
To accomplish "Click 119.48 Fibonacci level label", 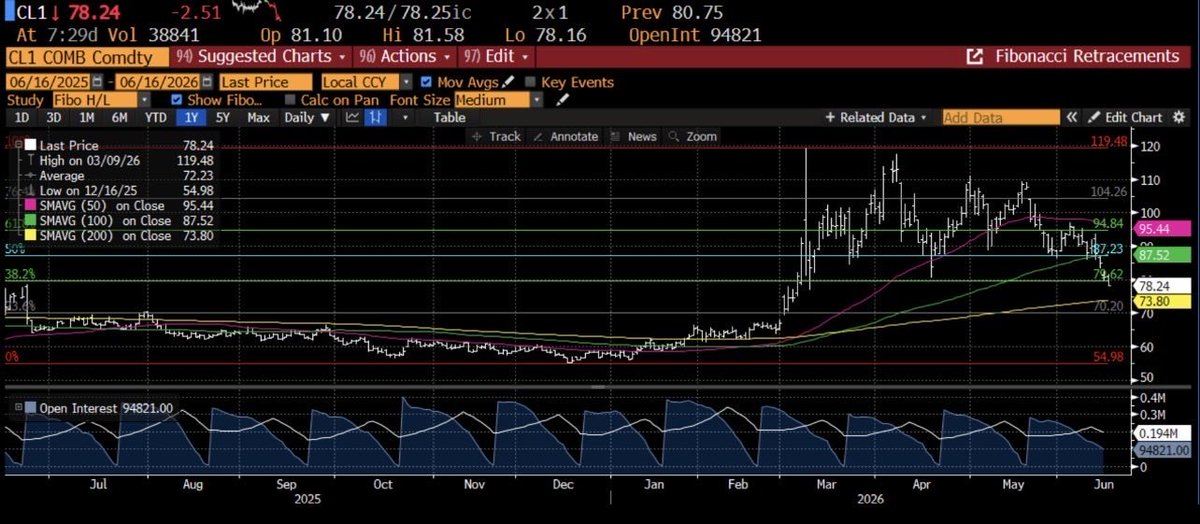I will coord(1108,142).
